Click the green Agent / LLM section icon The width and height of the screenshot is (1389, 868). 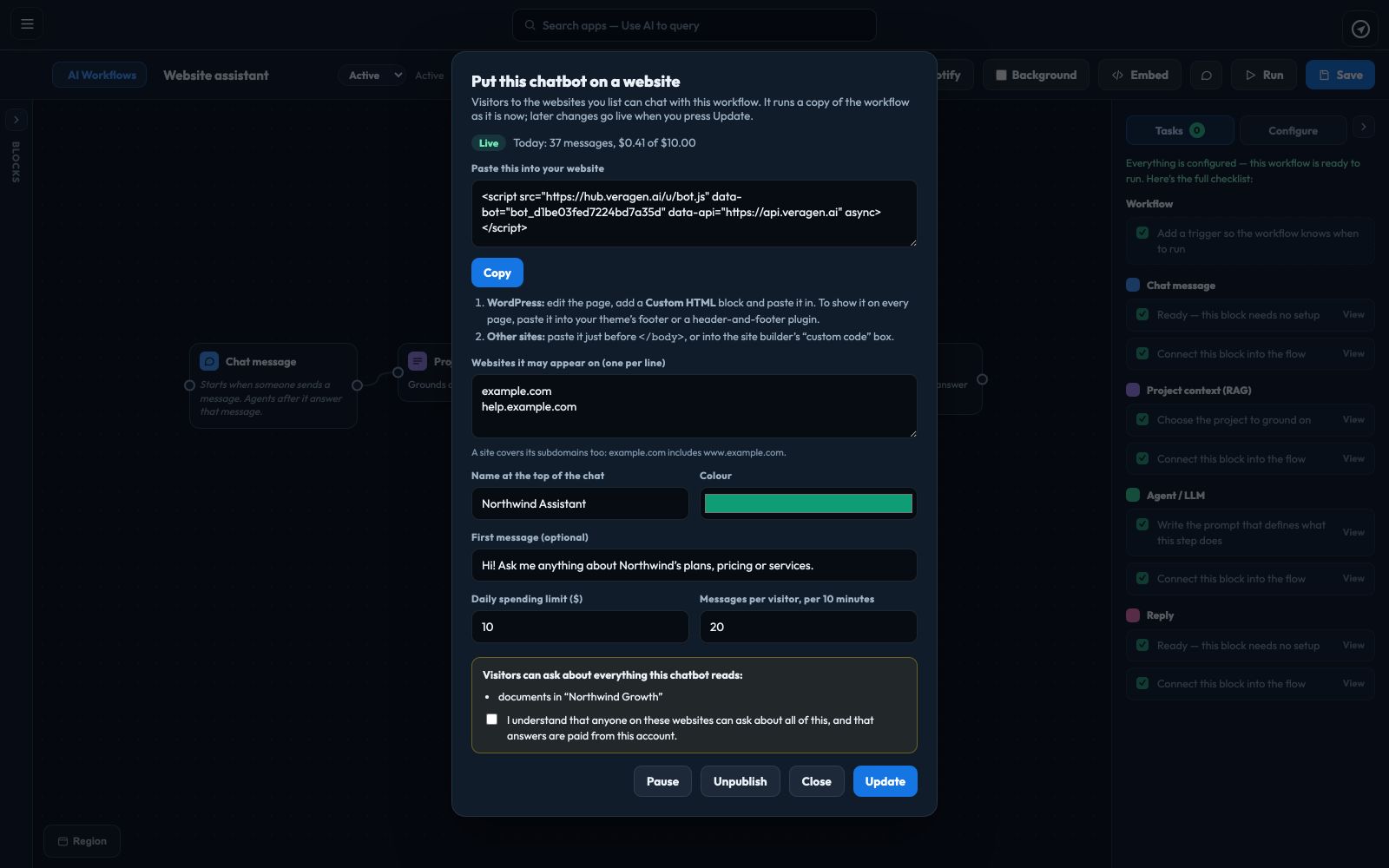point(1133,495)
